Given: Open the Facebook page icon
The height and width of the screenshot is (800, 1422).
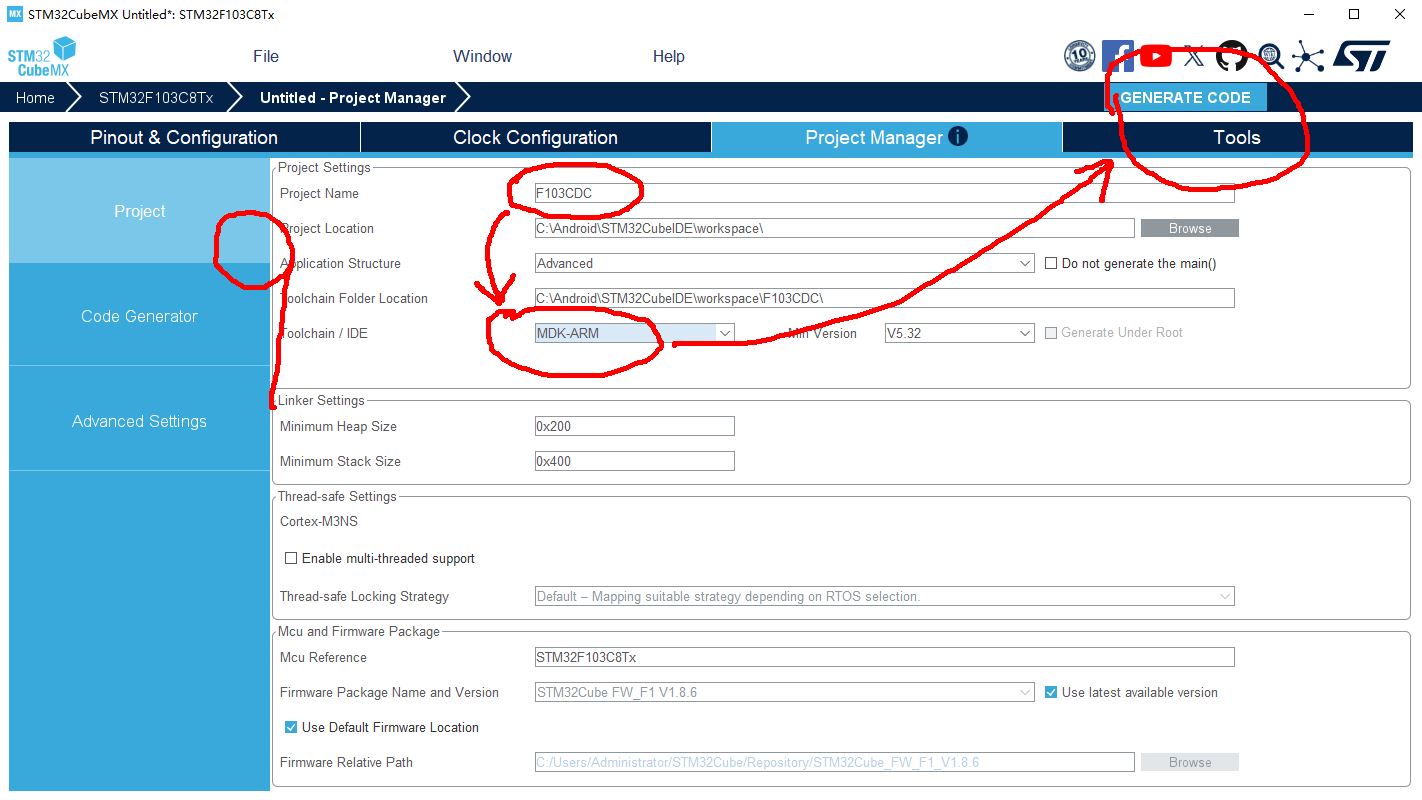Looking at the screenshot, I should pos(1117,56).
